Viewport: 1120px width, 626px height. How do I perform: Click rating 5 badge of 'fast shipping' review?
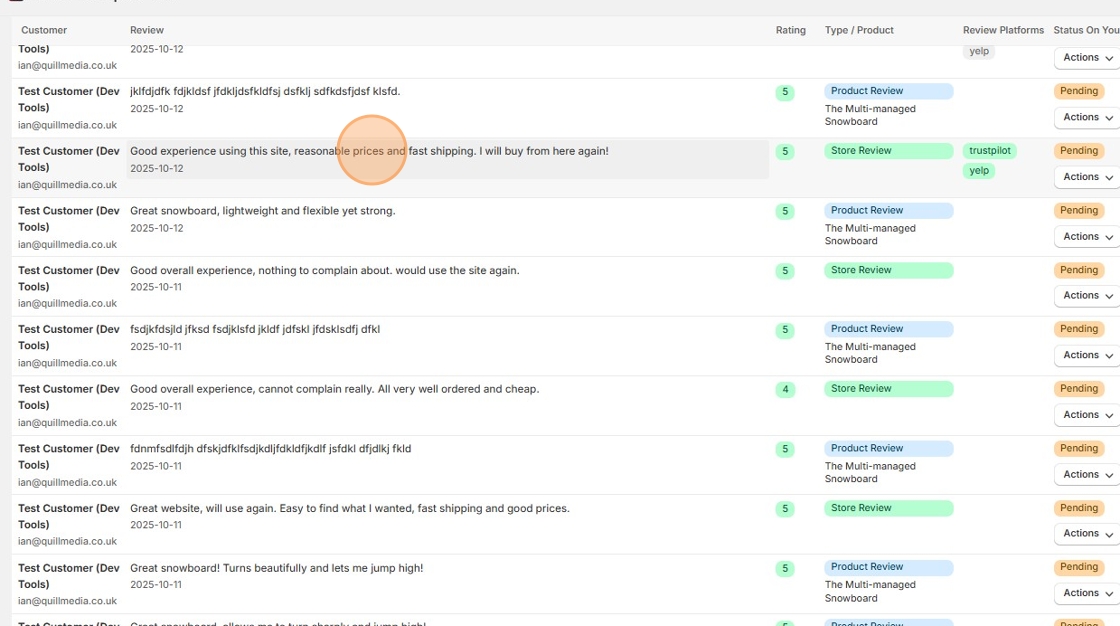pyautogui.click(x=785, y=151)
